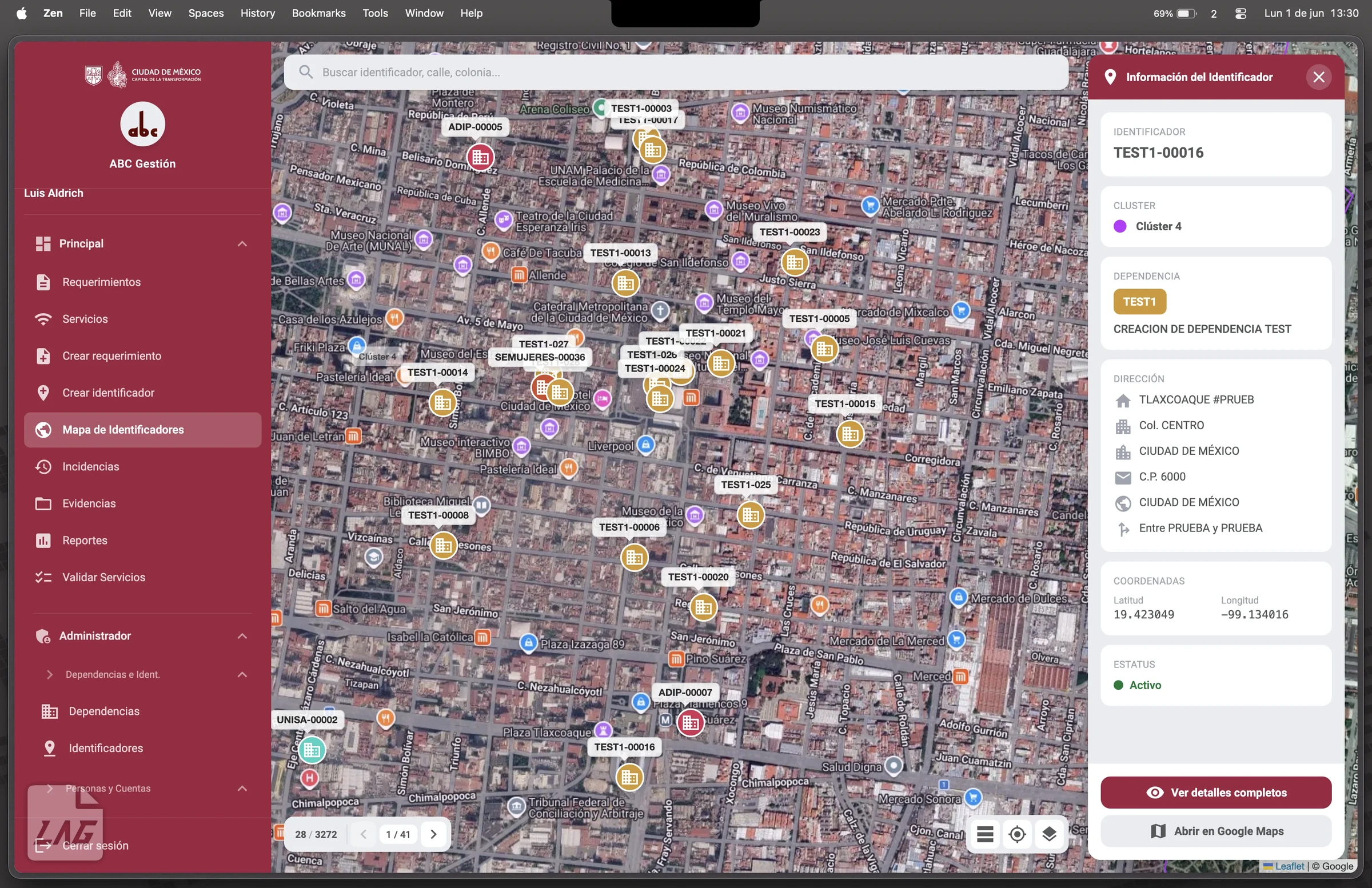Collapse Personas y Cuentas group
The height and width of the screenshot is (888, 1372).
click(242, 789)
